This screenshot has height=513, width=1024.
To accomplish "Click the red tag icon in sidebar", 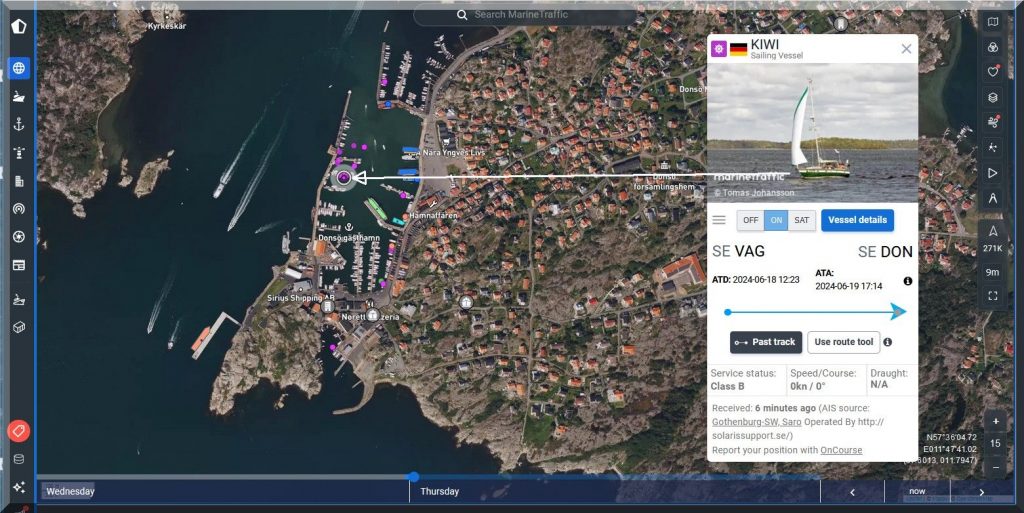I will pos(18,431).
